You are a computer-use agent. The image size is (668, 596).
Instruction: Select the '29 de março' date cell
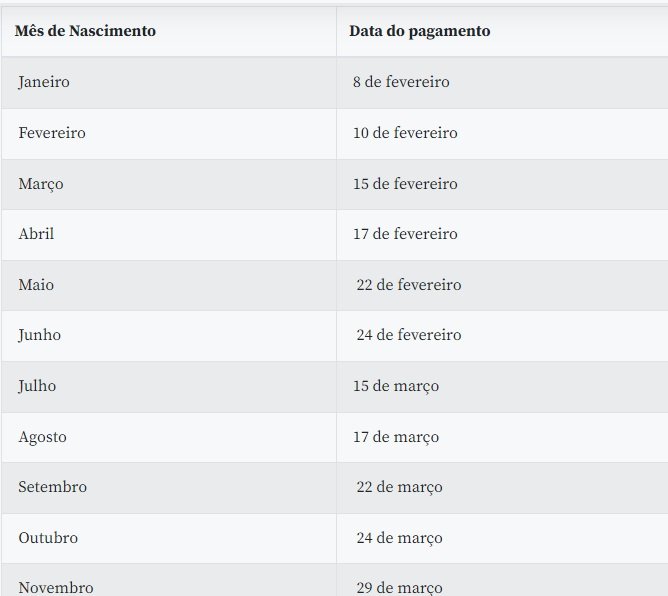pyautogui.click(x=399, y=587)
